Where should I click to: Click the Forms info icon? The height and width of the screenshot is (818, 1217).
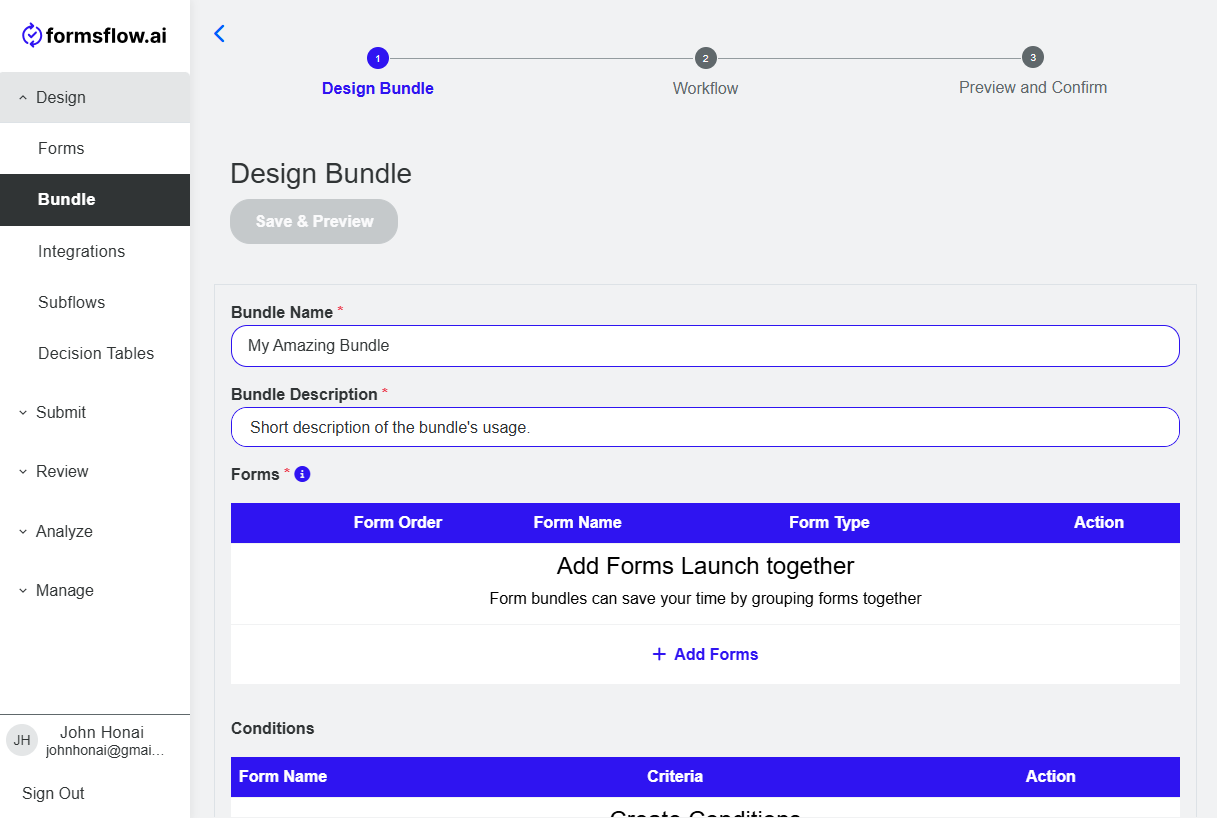click(x=303, y=474)
